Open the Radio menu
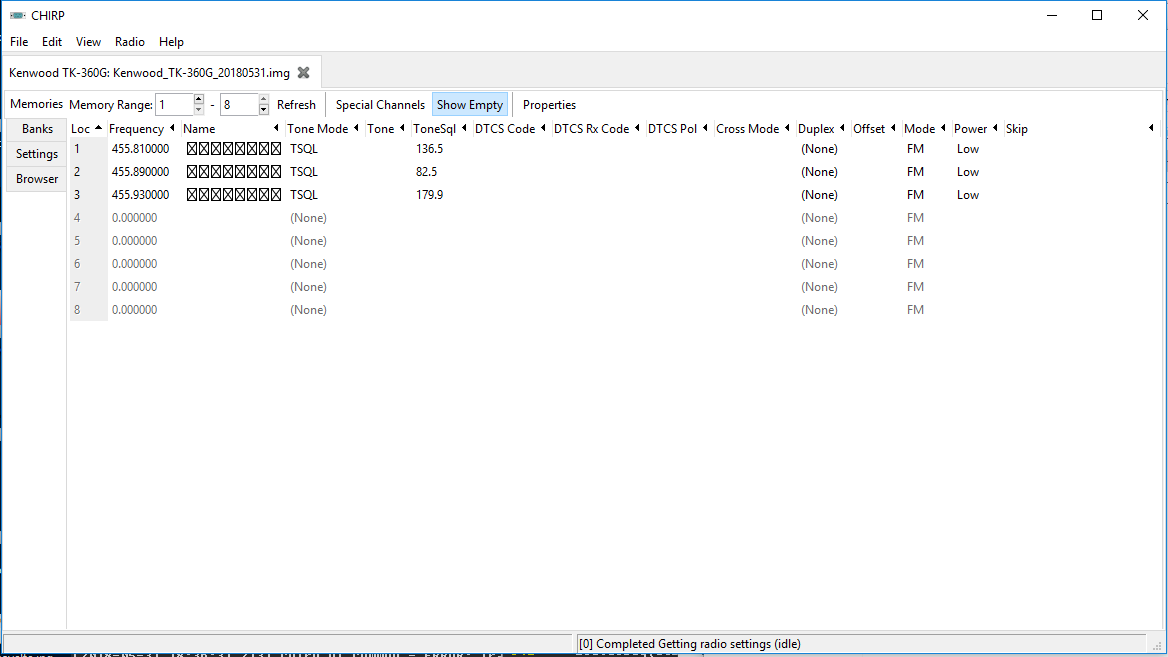Viewport: 1168px width, 657px height. (130, 42)
